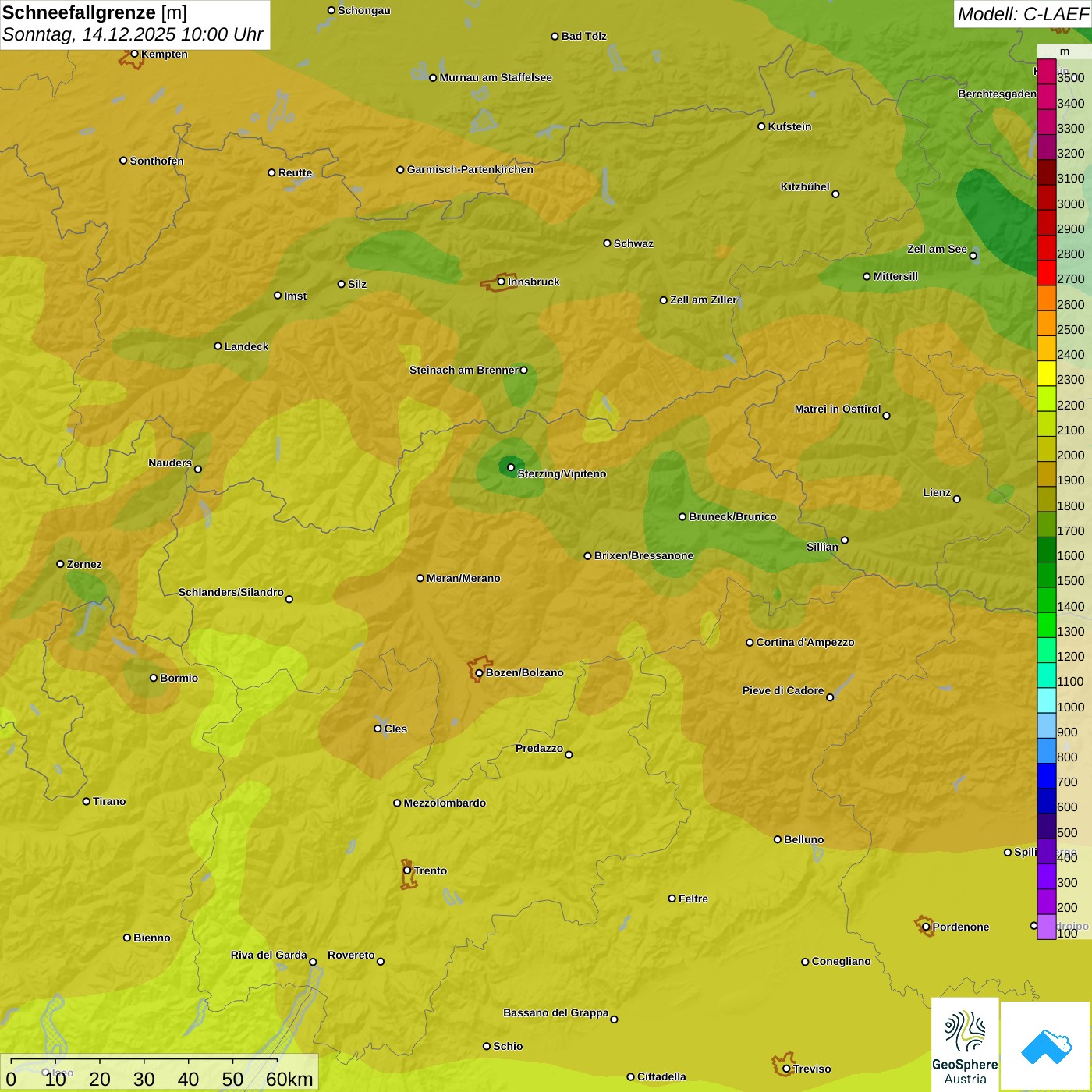Select the Tirano location dot
Image resolution: width=1092 pixels, height=1092 pixels.
pos(87,801)
